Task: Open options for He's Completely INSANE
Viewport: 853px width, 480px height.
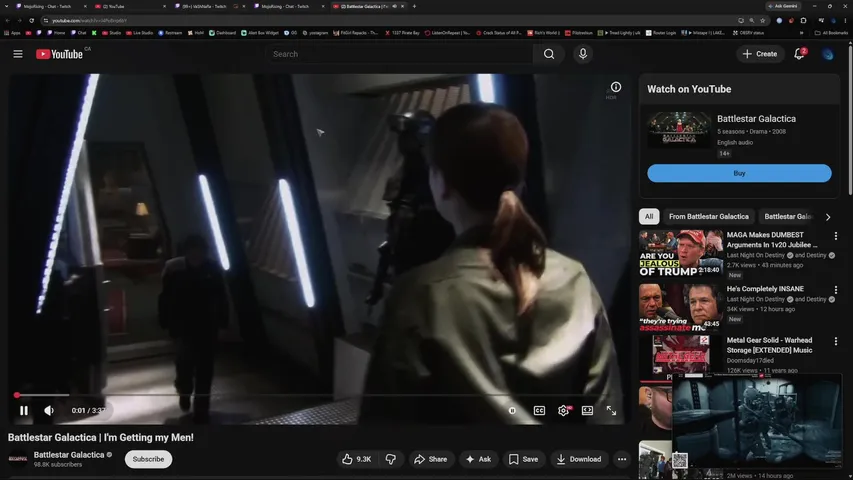Action: click(836, 290)
